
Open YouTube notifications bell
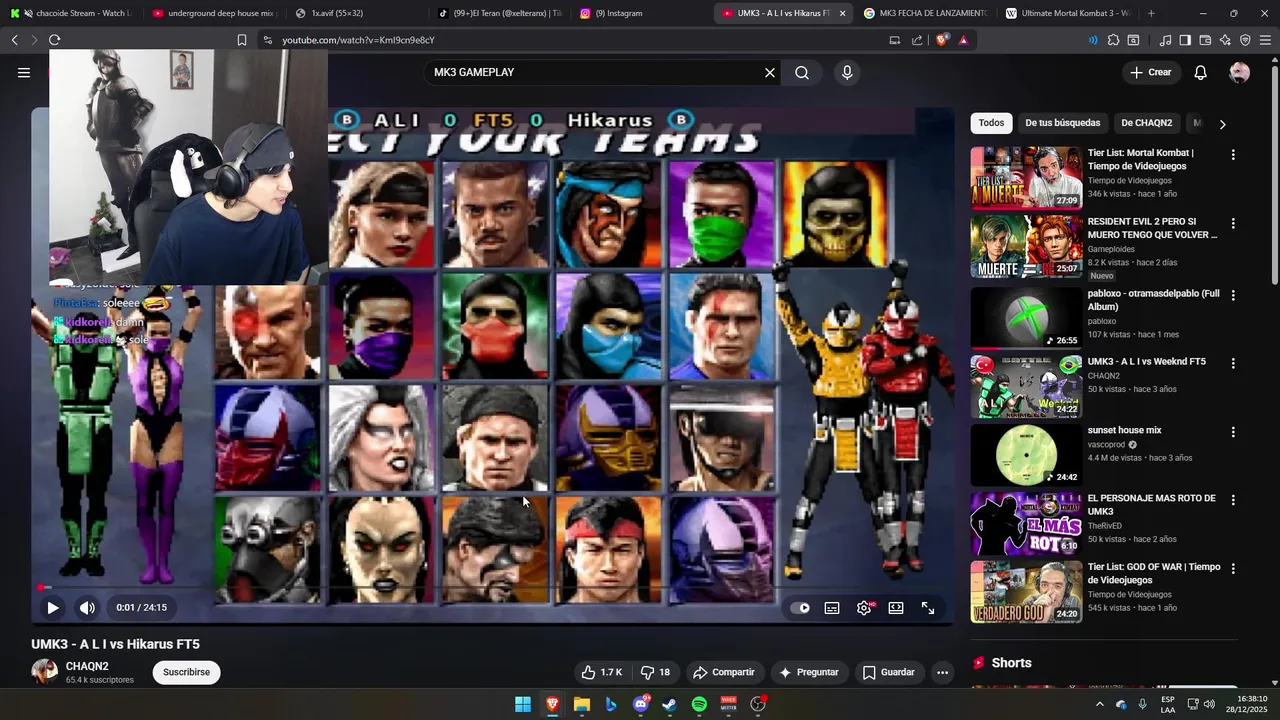[x=1201, y=72]
